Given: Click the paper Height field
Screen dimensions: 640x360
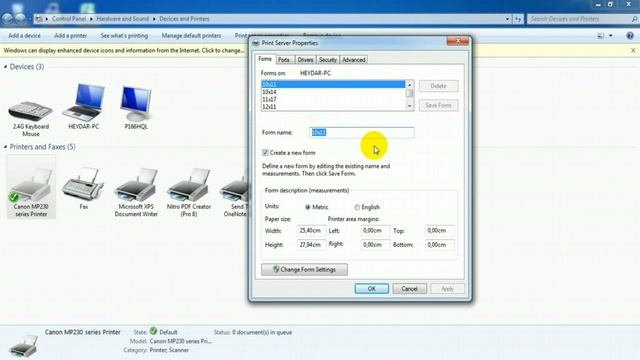Looking at the screenshot, I should [311, 244].
